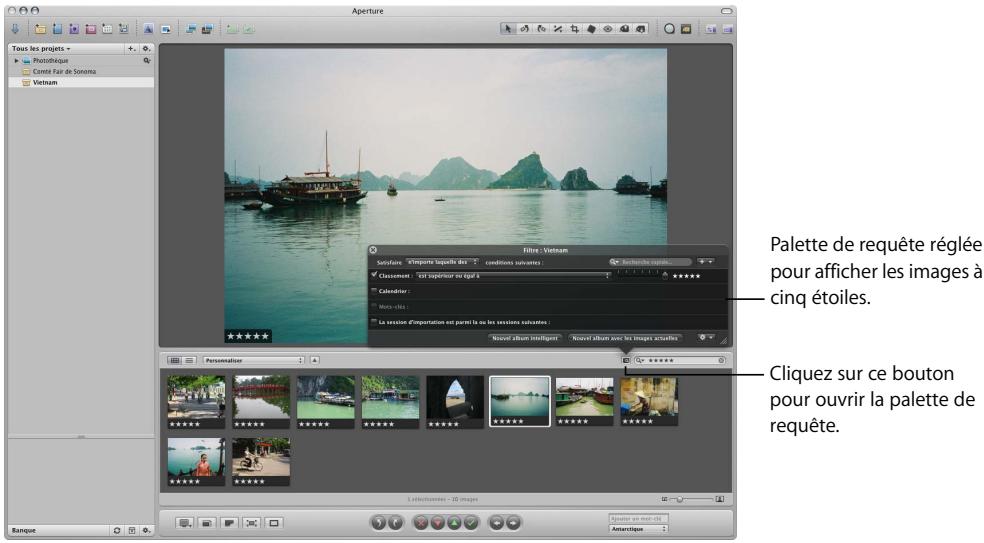984x543 pixels.
Task: Go to next image with right arrow button
Action: [513, 522]
